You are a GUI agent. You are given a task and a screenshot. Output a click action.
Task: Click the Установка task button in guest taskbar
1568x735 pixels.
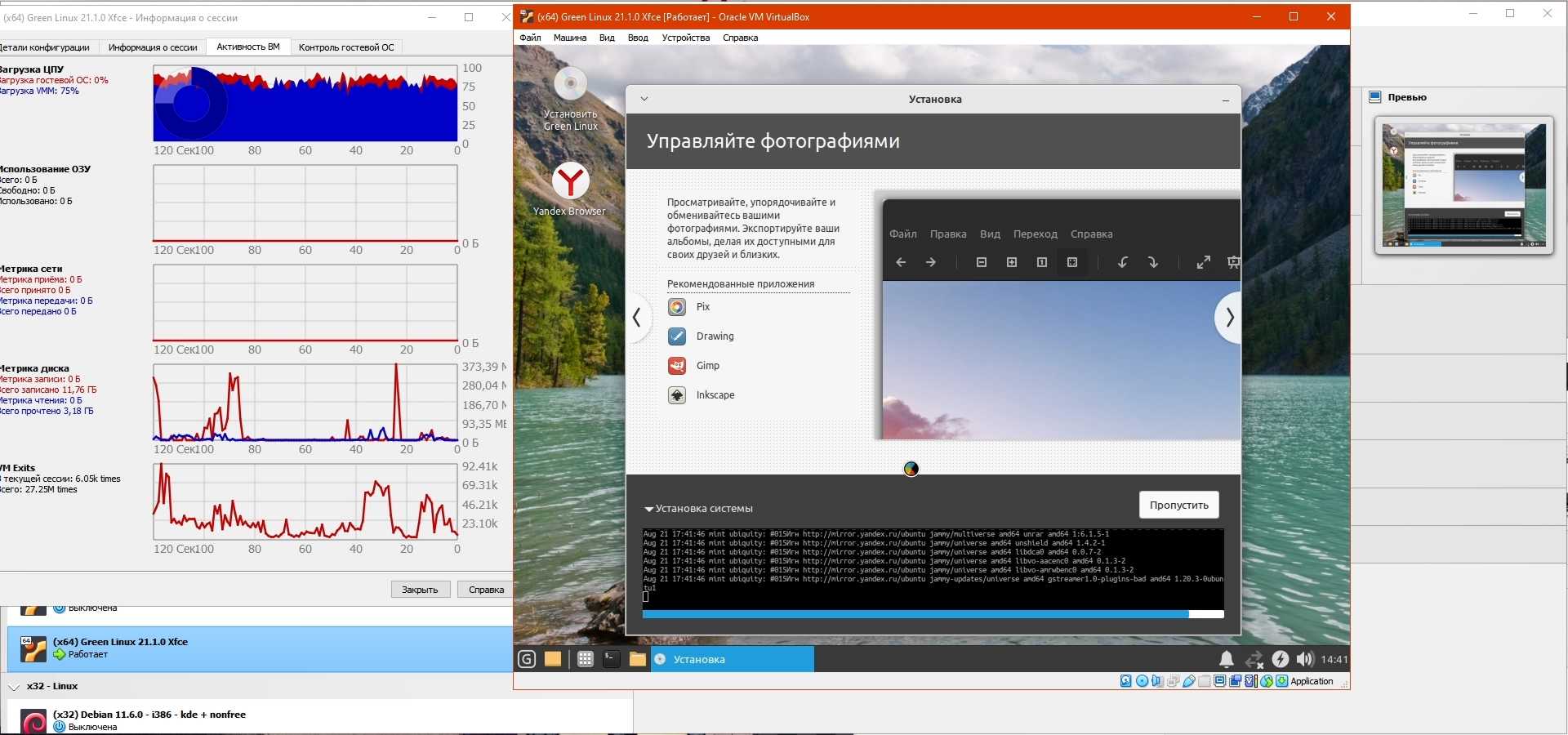[733, 659]
